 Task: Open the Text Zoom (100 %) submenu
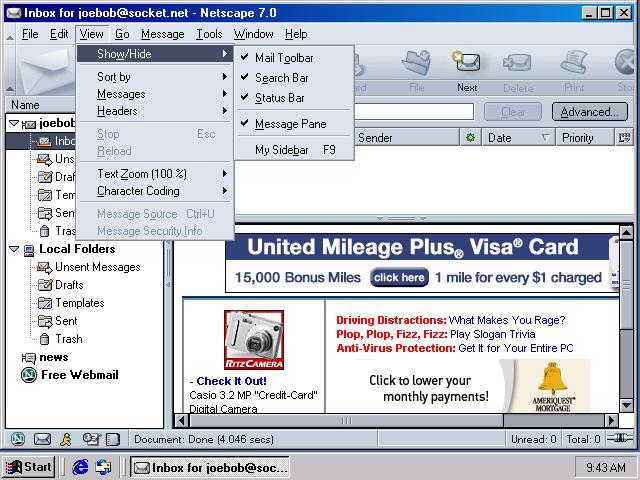(x=155, y=174)
